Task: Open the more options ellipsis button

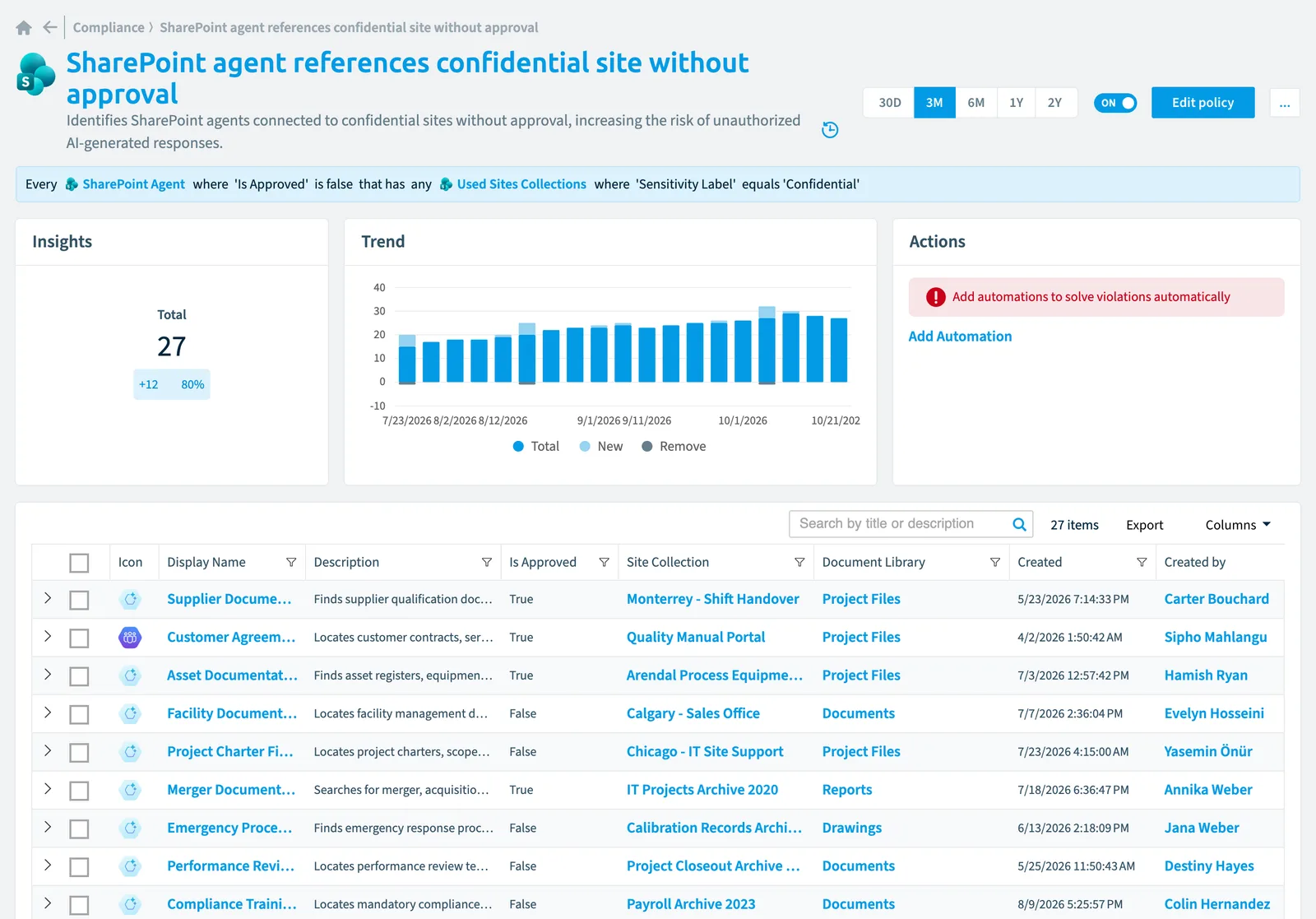Action: tap(1285, 103)
